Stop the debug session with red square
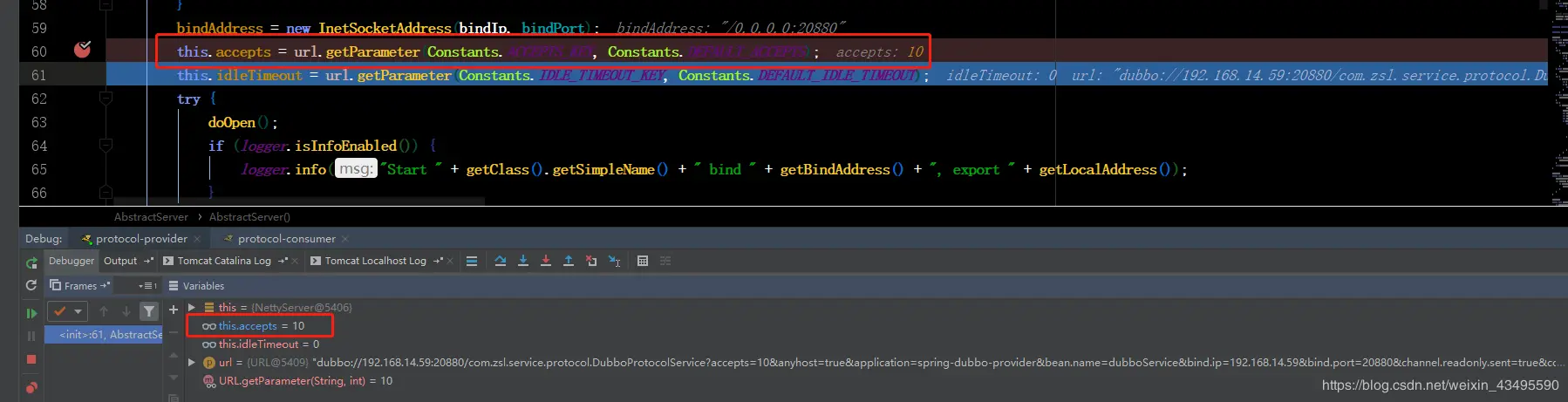The height and width of the screenshot is (402, 1568). click(31, 358)
